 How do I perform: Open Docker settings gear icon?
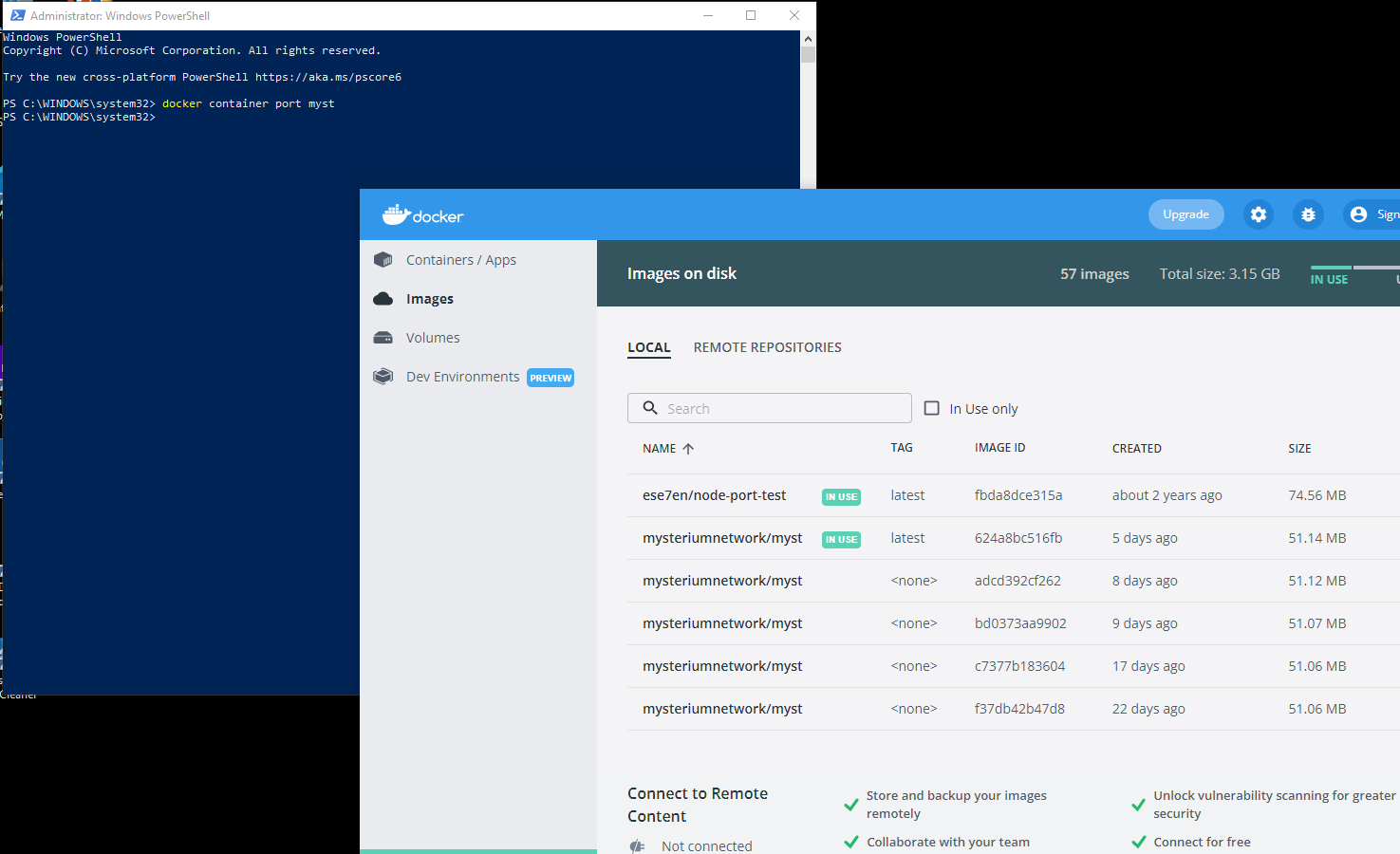(x=1259, y=214)
